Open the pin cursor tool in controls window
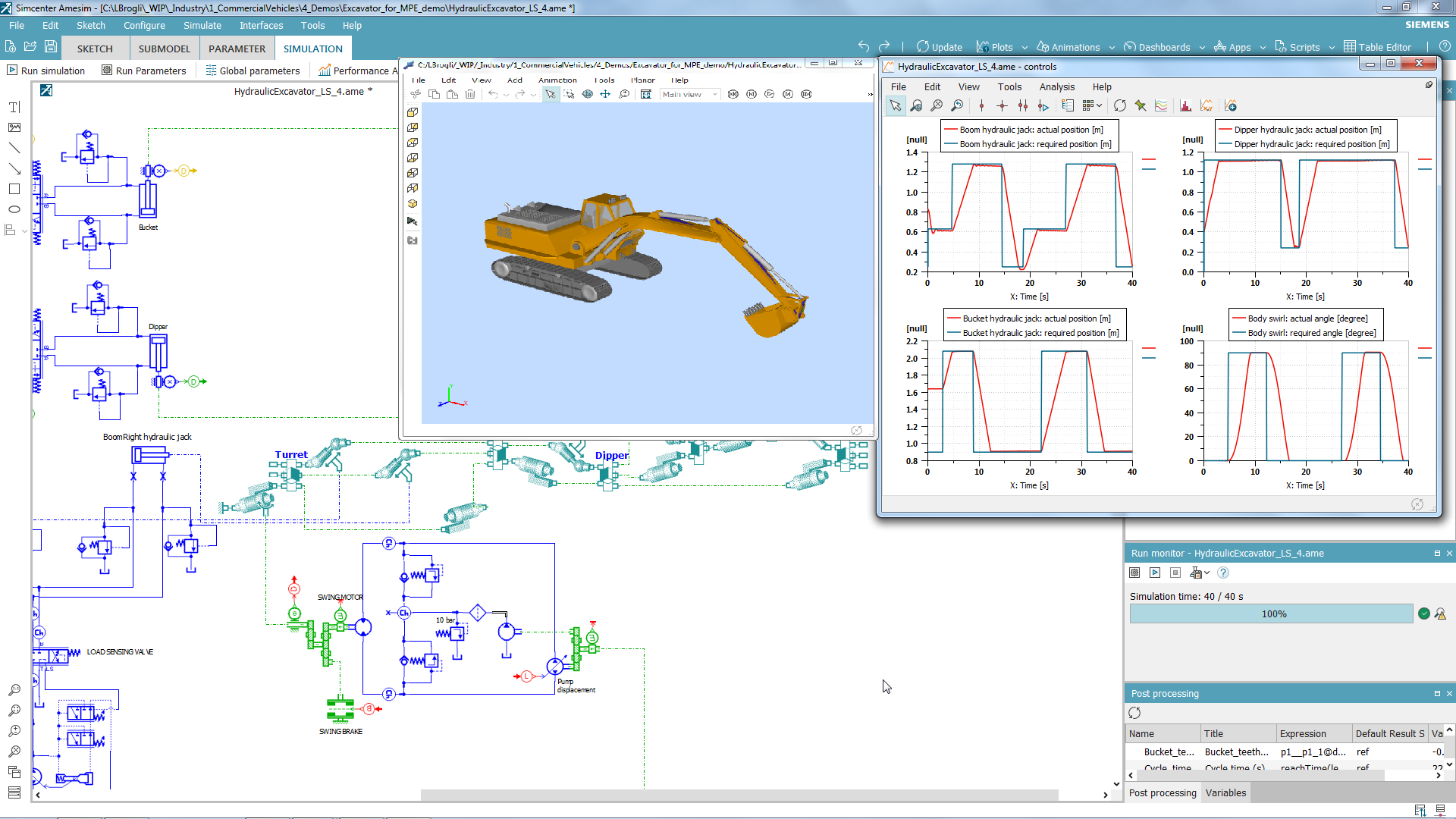 click(1140, 106)
